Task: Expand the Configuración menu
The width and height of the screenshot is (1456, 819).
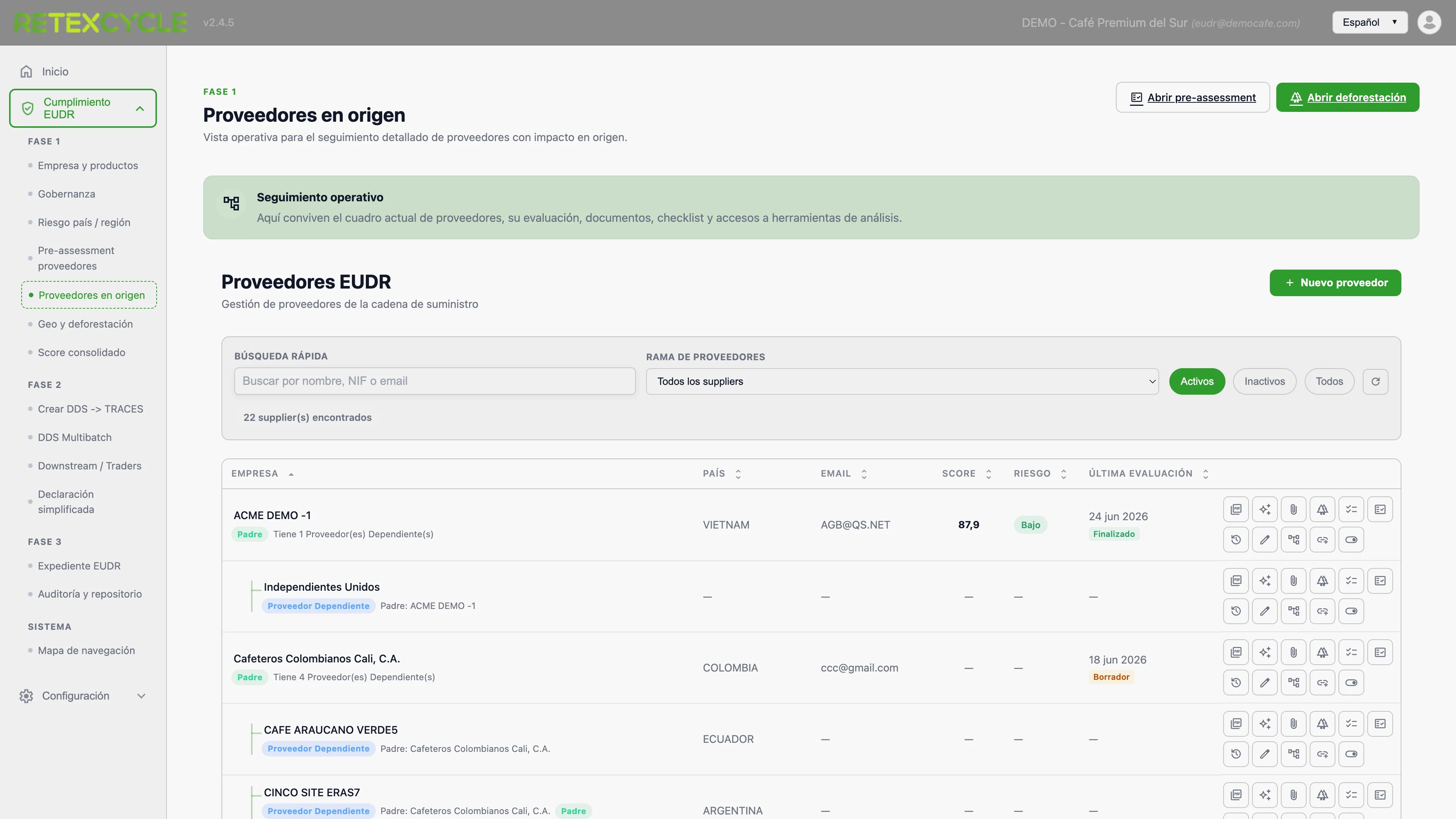Action: tap(83, 696)
